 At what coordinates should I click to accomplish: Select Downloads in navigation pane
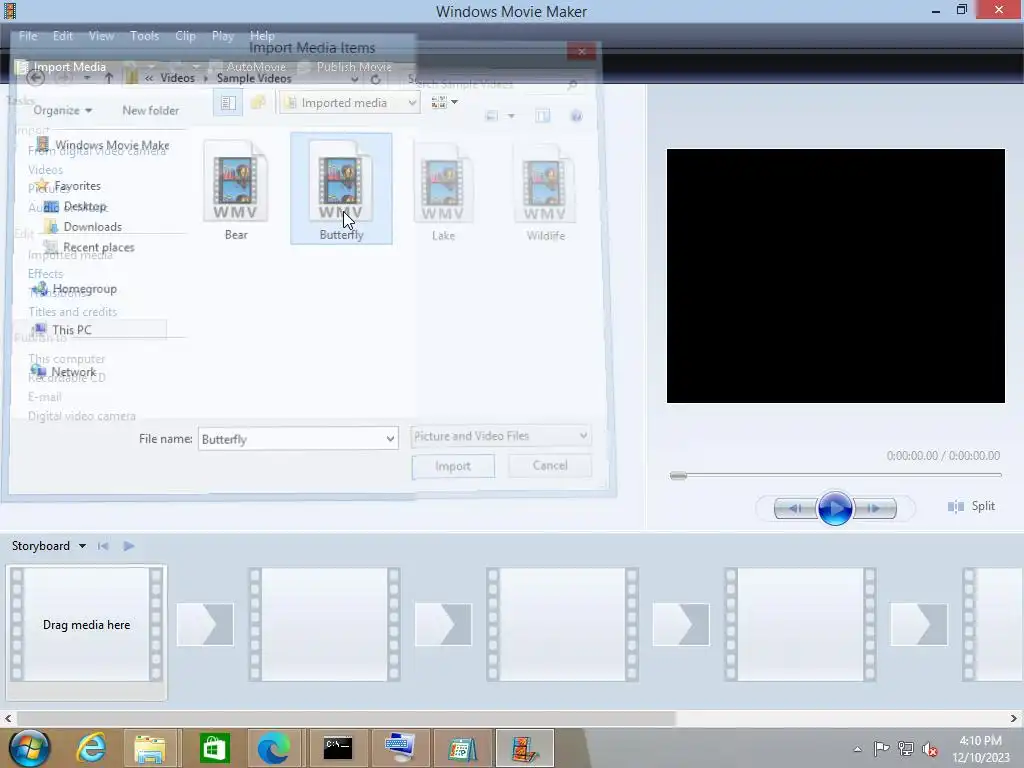[92, 227]
